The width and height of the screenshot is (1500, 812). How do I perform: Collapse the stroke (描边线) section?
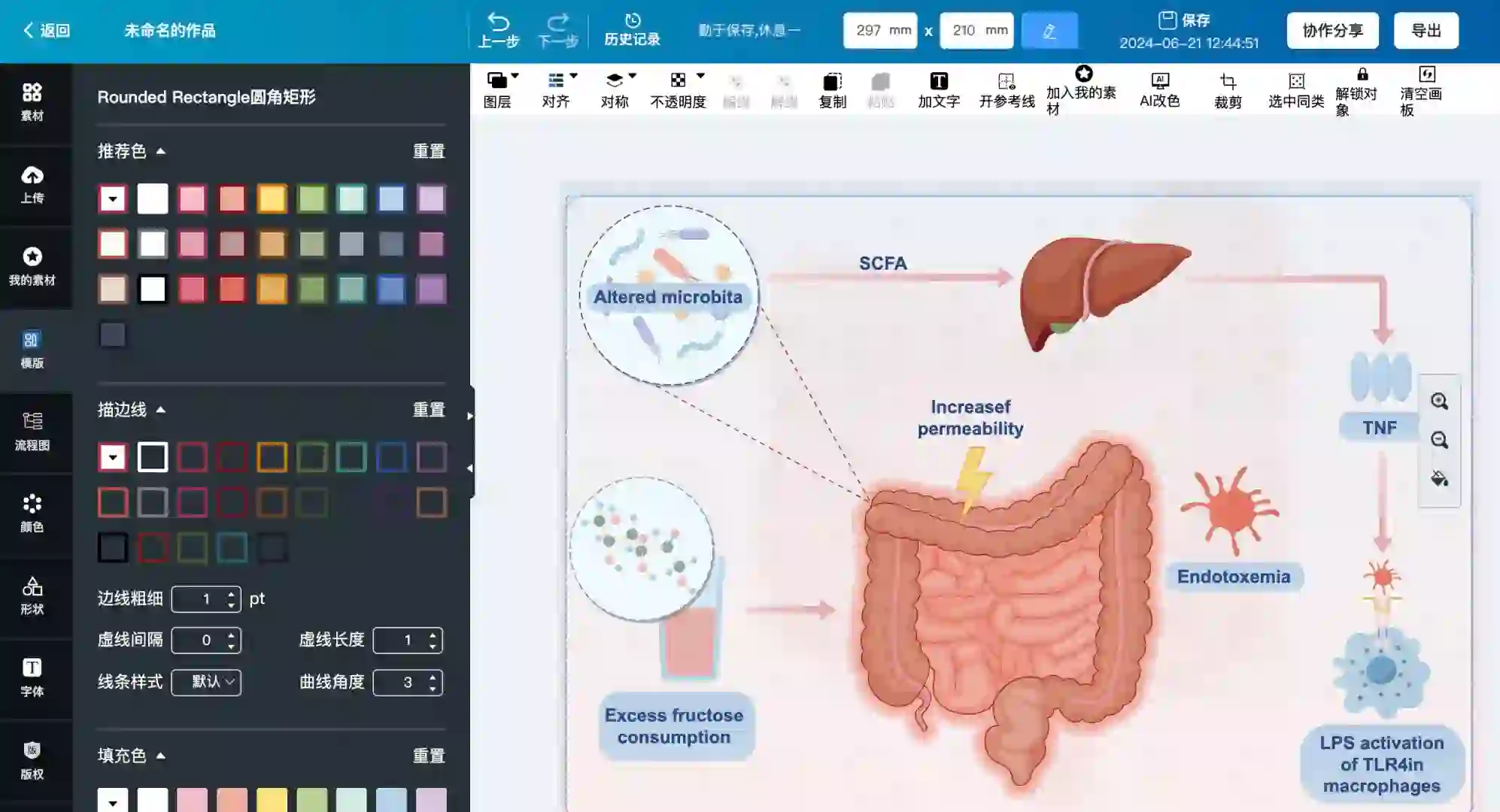[160, 410]
